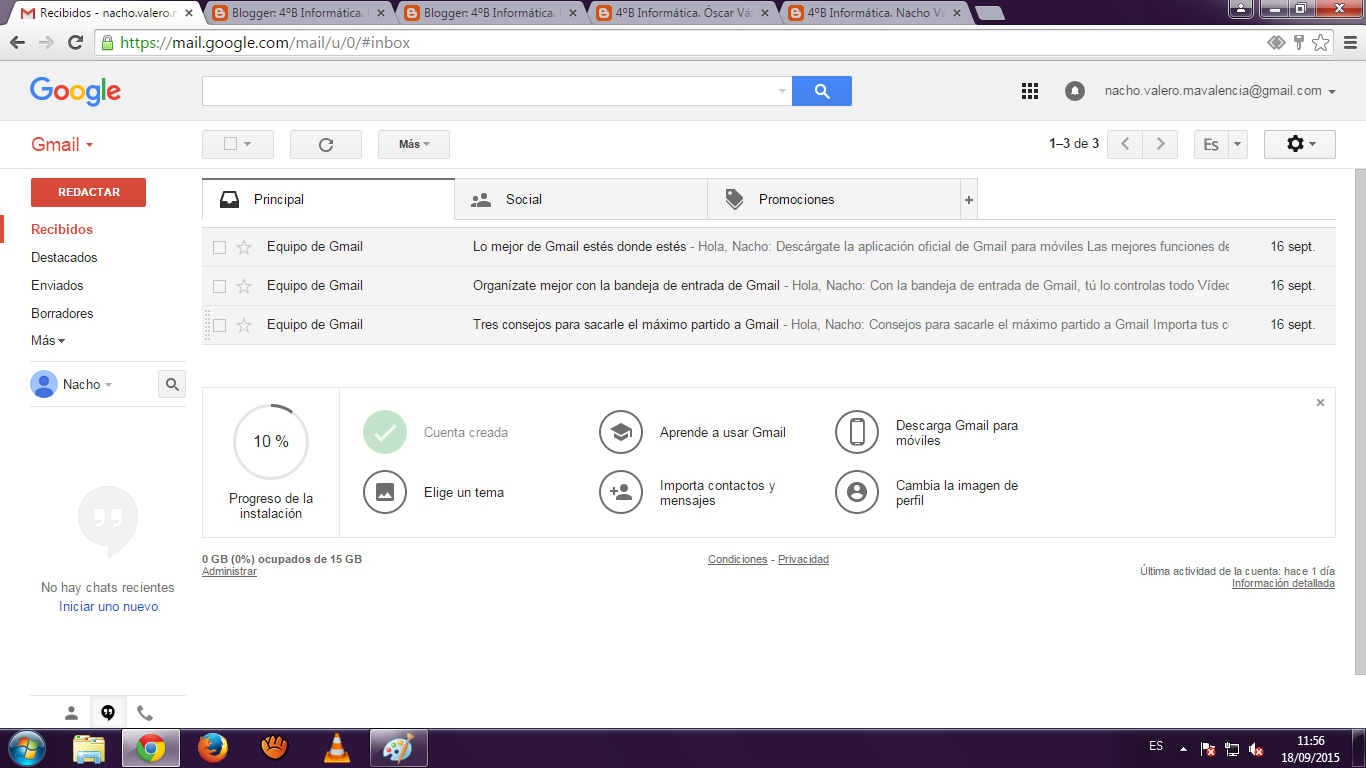The width and height of the screenshot is (1366, 768).
Task: Click the Descarga Gmail para móviles icon
Action: click(857, 432)
